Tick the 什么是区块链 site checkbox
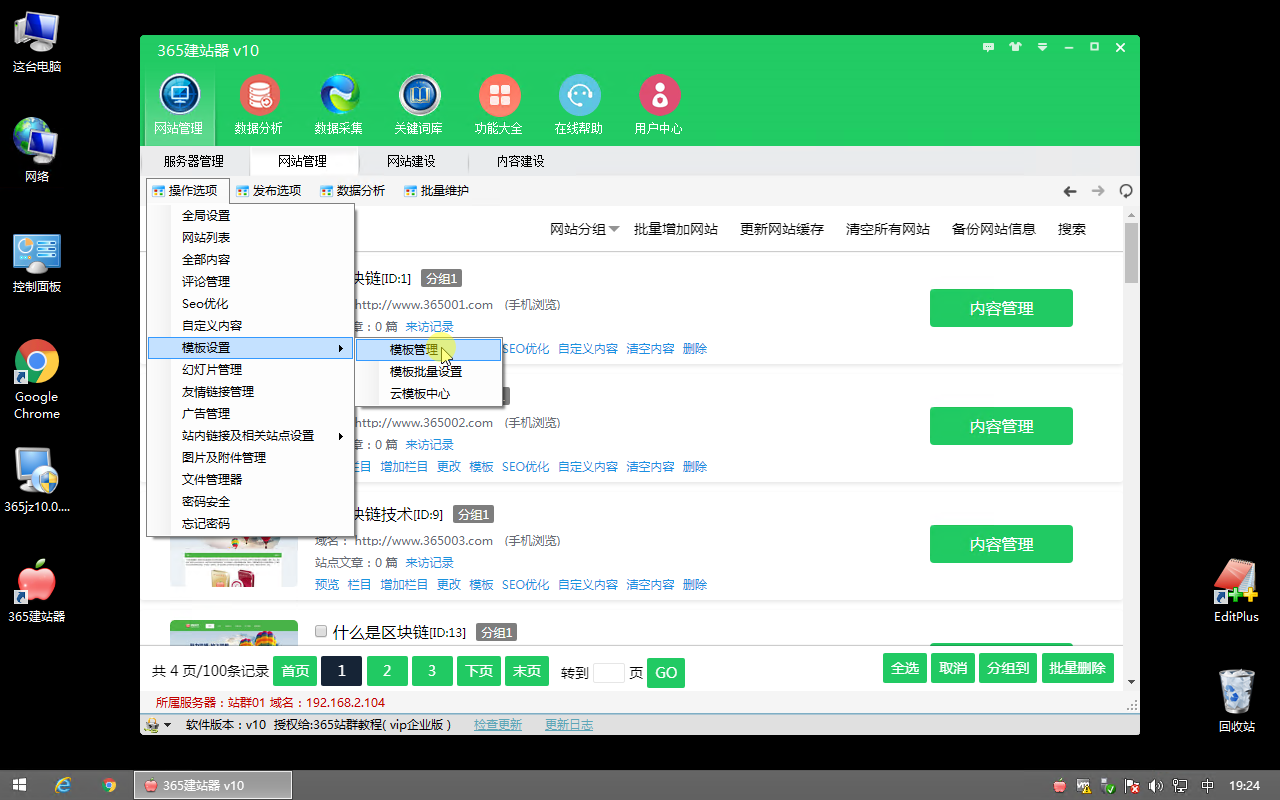 [x=321, y=631]
